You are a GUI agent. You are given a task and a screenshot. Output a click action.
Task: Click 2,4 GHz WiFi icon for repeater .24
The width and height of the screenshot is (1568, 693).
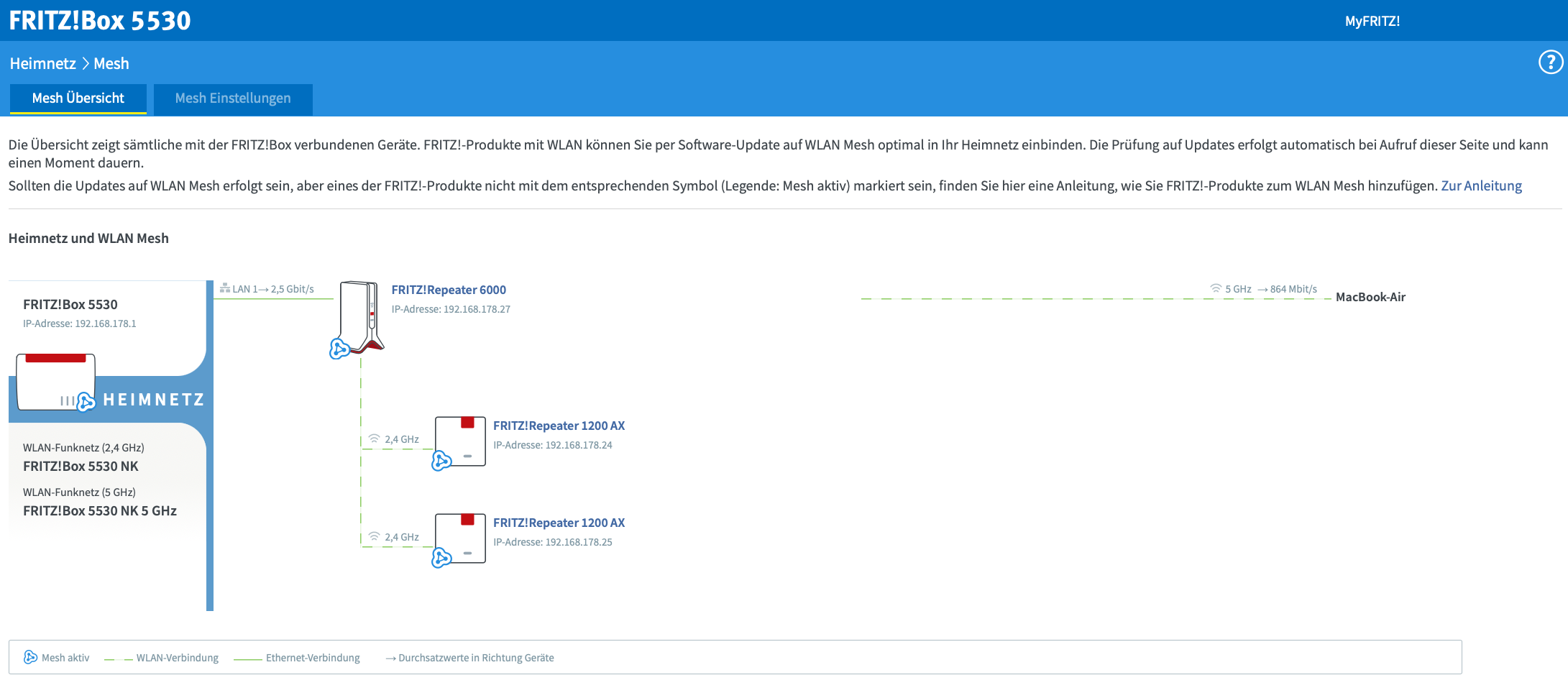click(x=374, y=439)
